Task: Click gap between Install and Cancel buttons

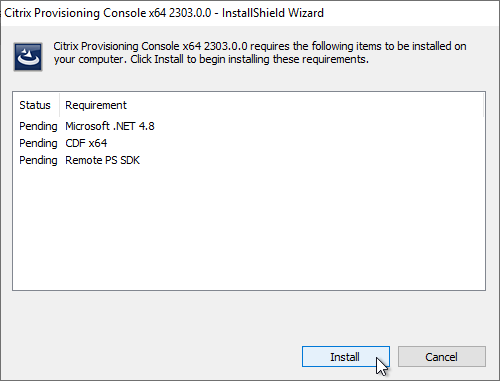Action: coord(394,357)
